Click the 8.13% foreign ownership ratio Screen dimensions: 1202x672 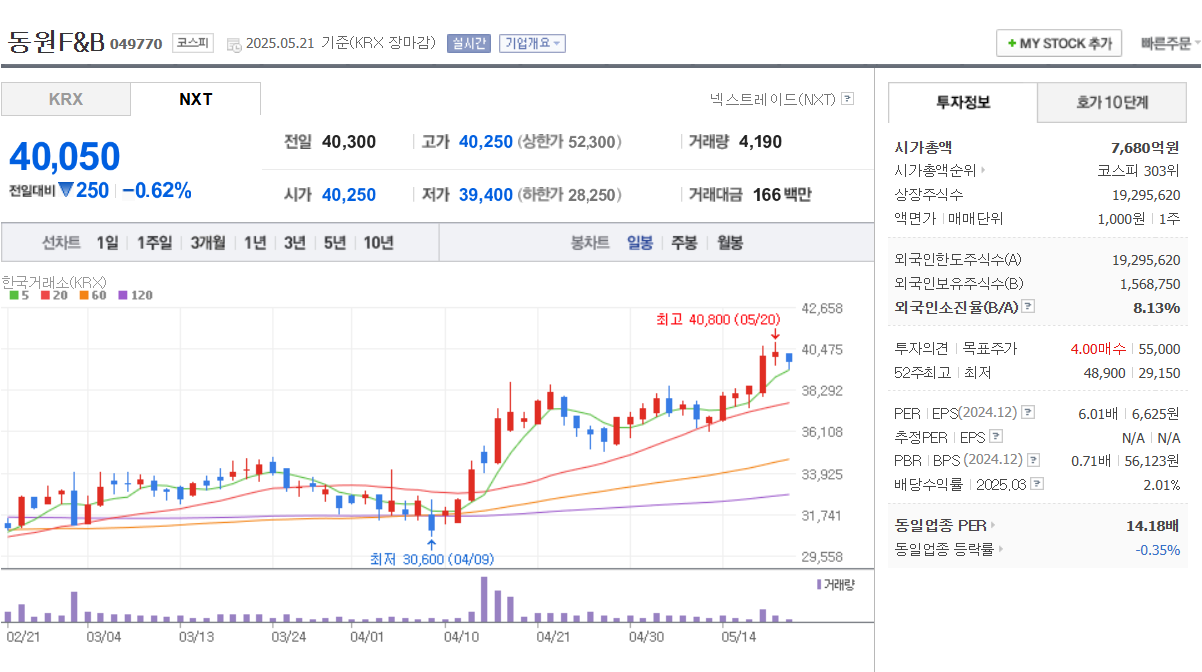pos(1157,307)
